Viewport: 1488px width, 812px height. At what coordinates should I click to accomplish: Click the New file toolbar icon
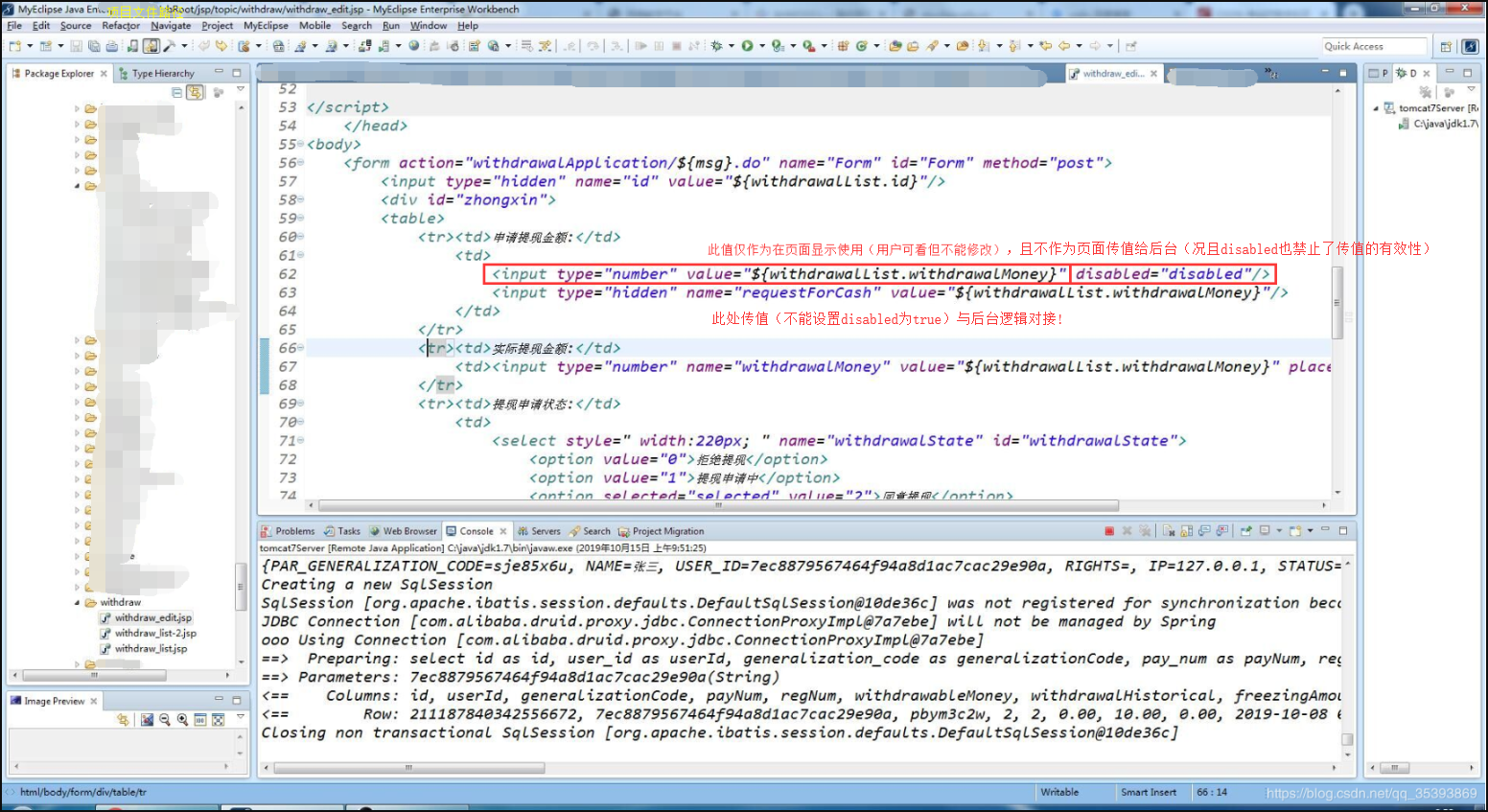pos(15,46)
